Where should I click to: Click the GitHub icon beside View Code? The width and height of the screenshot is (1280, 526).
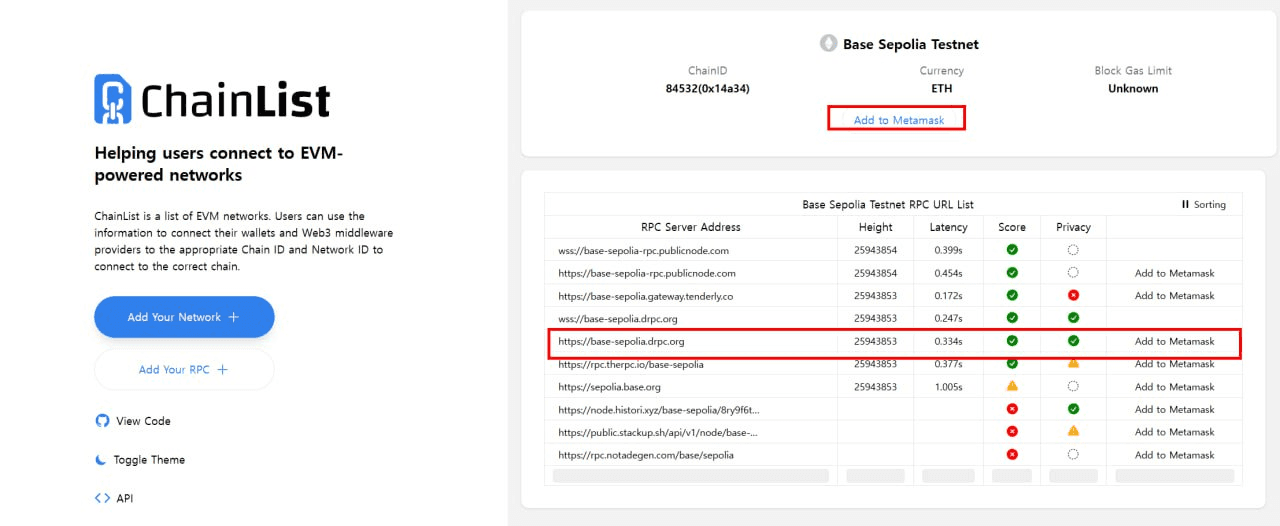tap(102, 421)
